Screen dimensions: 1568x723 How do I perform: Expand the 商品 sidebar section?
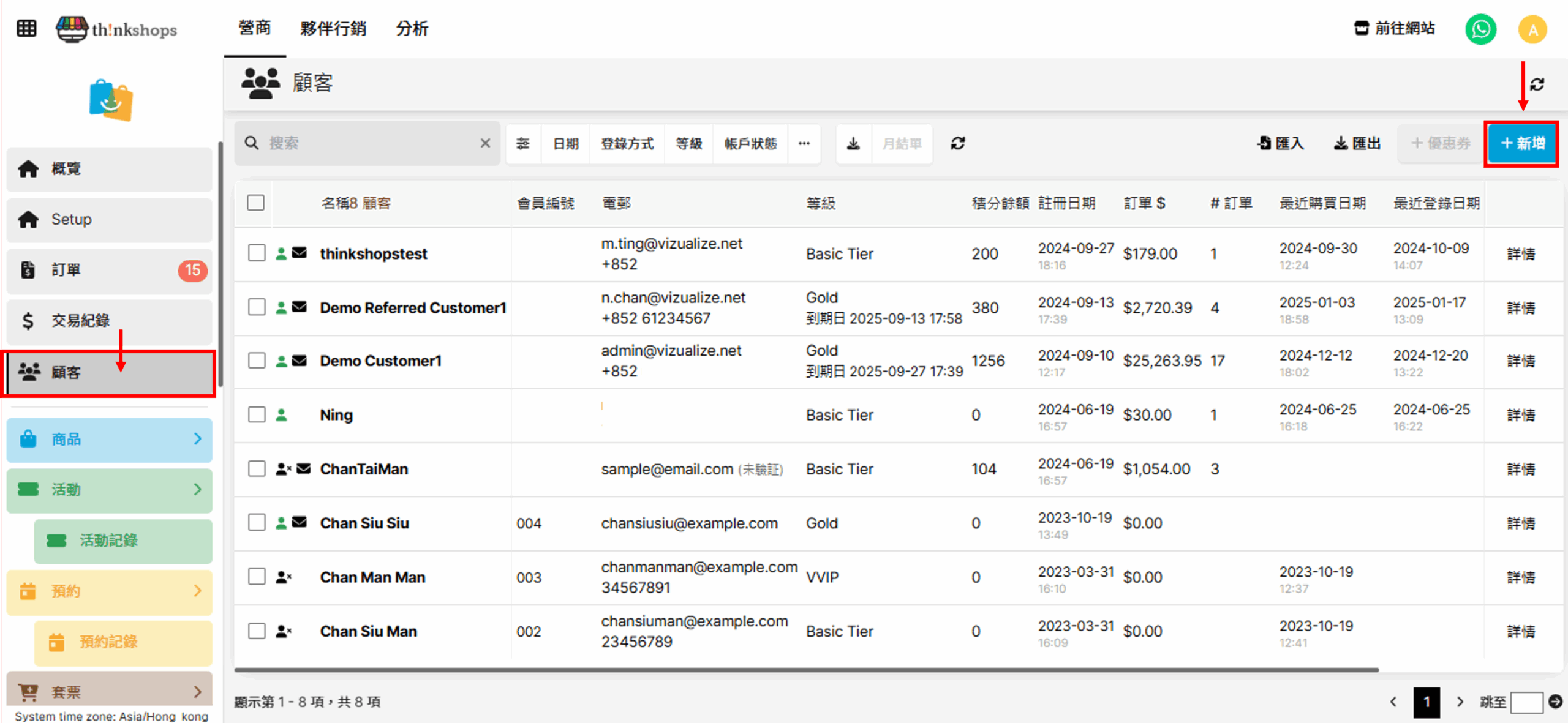(x=110, y=439)
